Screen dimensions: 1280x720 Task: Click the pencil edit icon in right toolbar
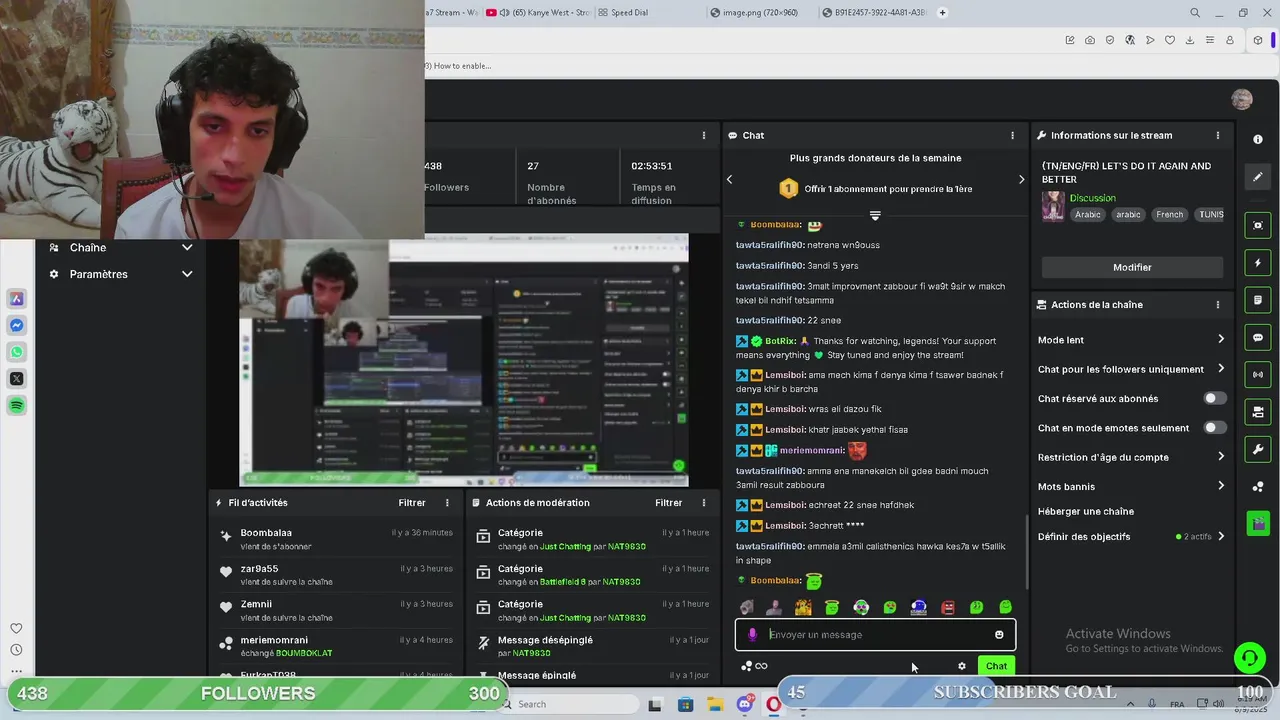pos(1258,177)
